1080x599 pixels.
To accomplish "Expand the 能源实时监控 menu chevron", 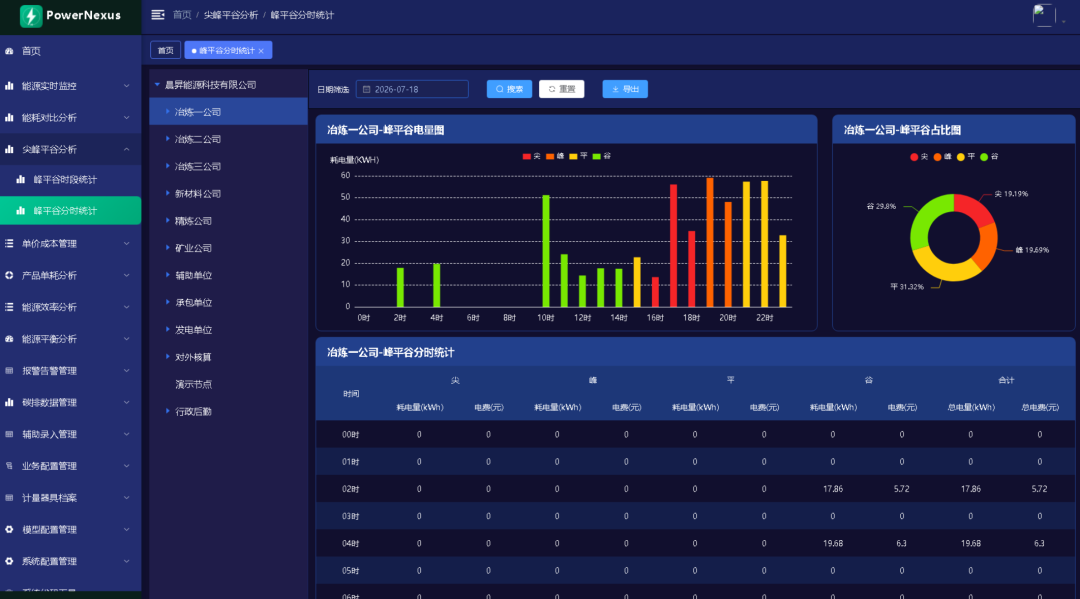I will [x=127, y=86].
